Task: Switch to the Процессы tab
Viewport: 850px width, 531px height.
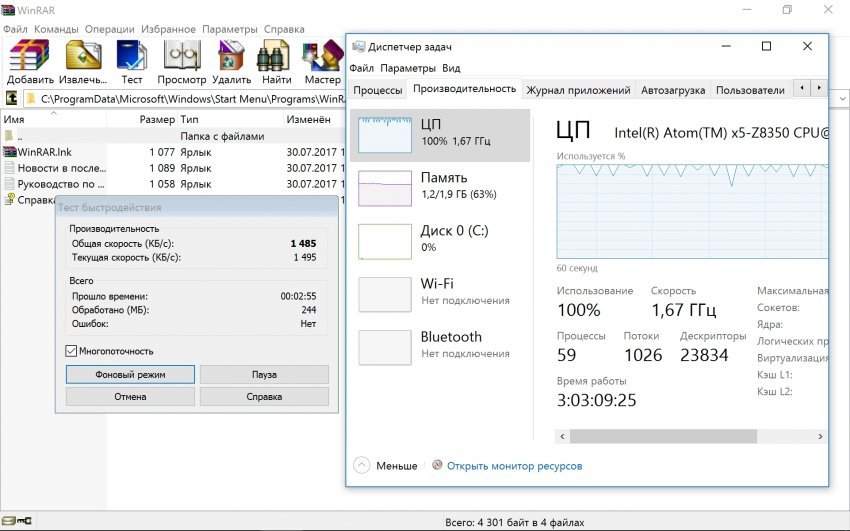Action: click(377, 90)
